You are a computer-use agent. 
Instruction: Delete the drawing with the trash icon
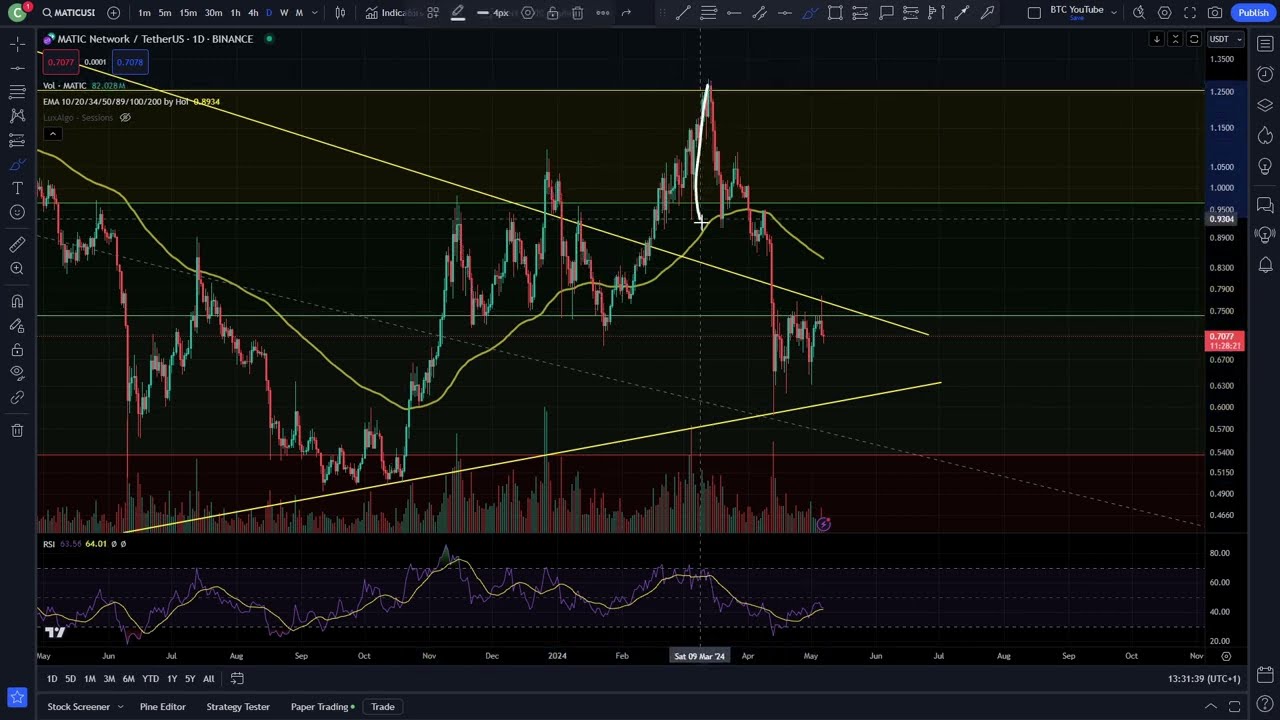point(577,13)
